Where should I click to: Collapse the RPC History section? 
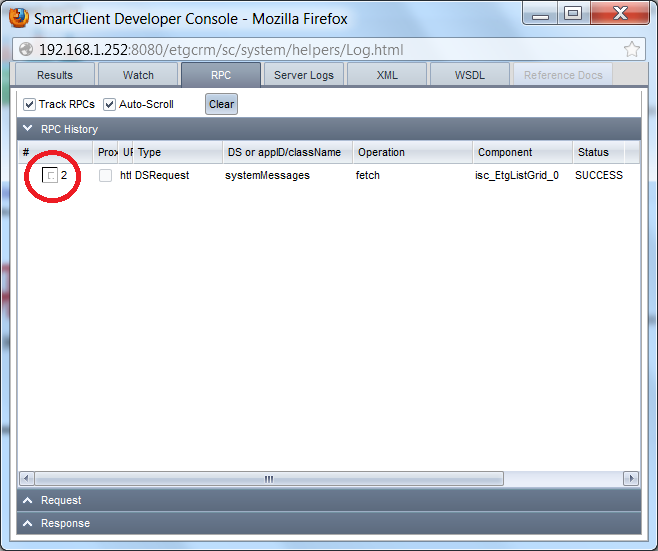(x=26, y=129)
